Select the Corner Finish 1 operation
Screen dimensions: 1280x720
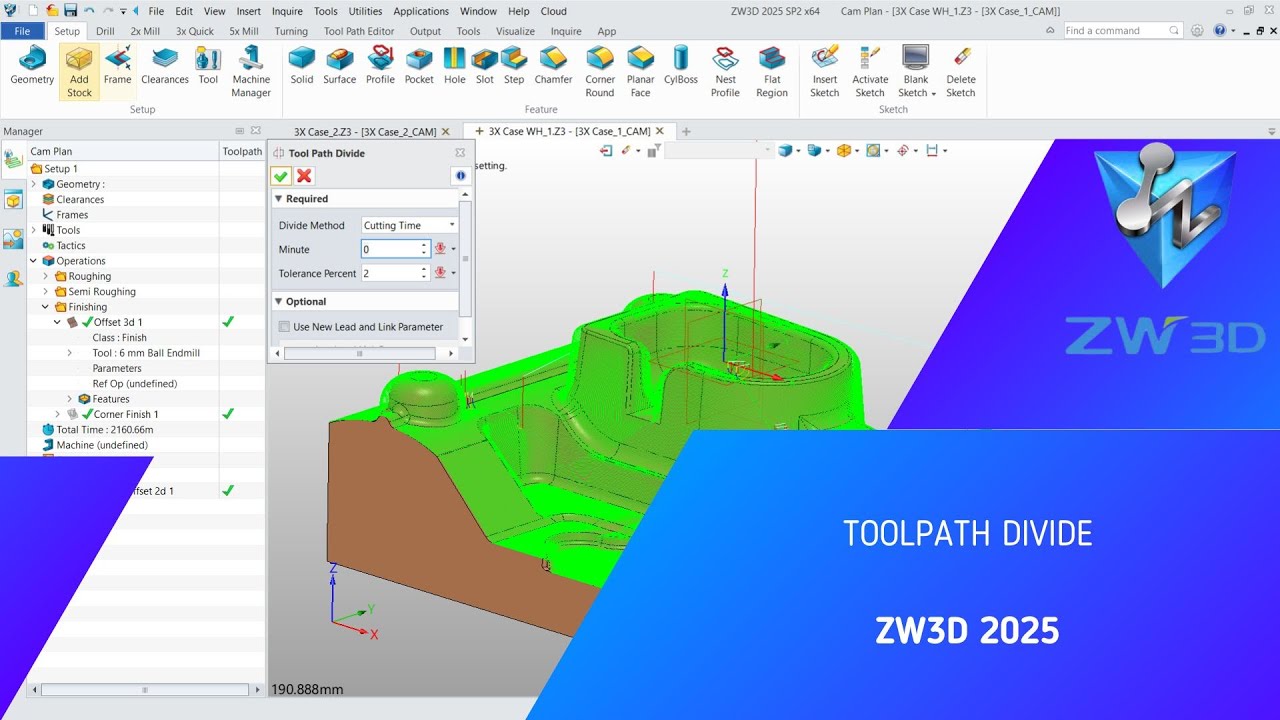click(x=126, y=414)
